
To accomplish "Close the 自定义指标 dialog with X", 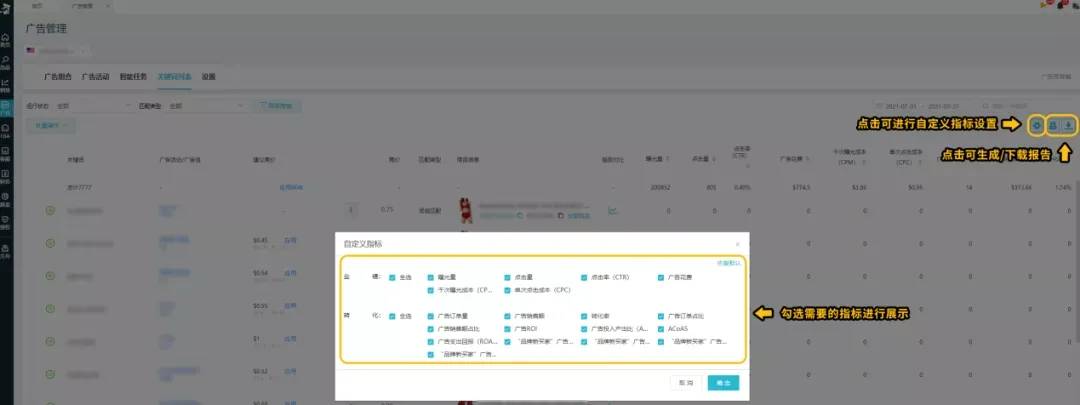I will [x=737, y=243].
